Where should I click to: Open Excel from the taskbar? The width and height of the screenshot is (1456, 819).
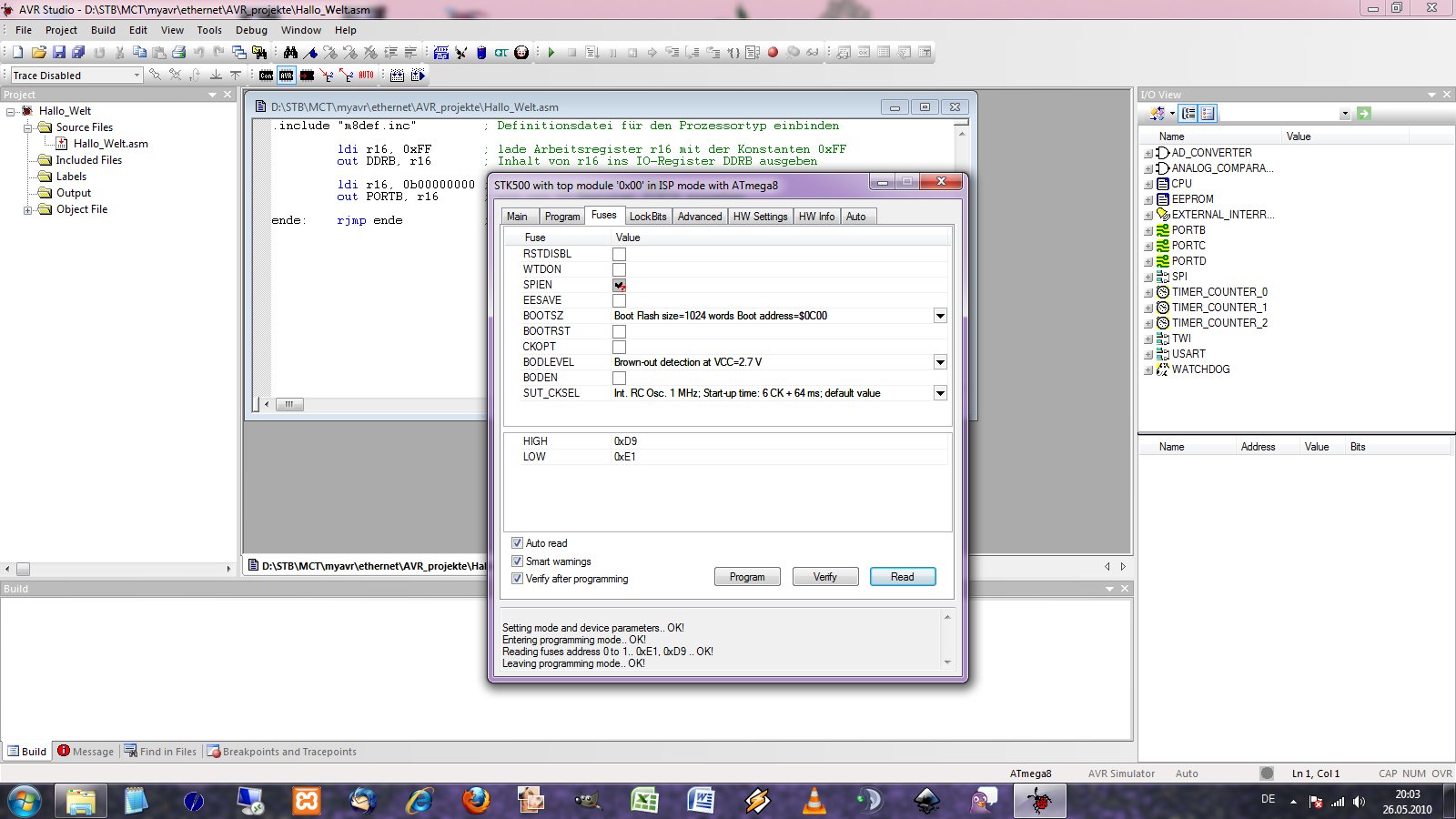tap(645, 801)
